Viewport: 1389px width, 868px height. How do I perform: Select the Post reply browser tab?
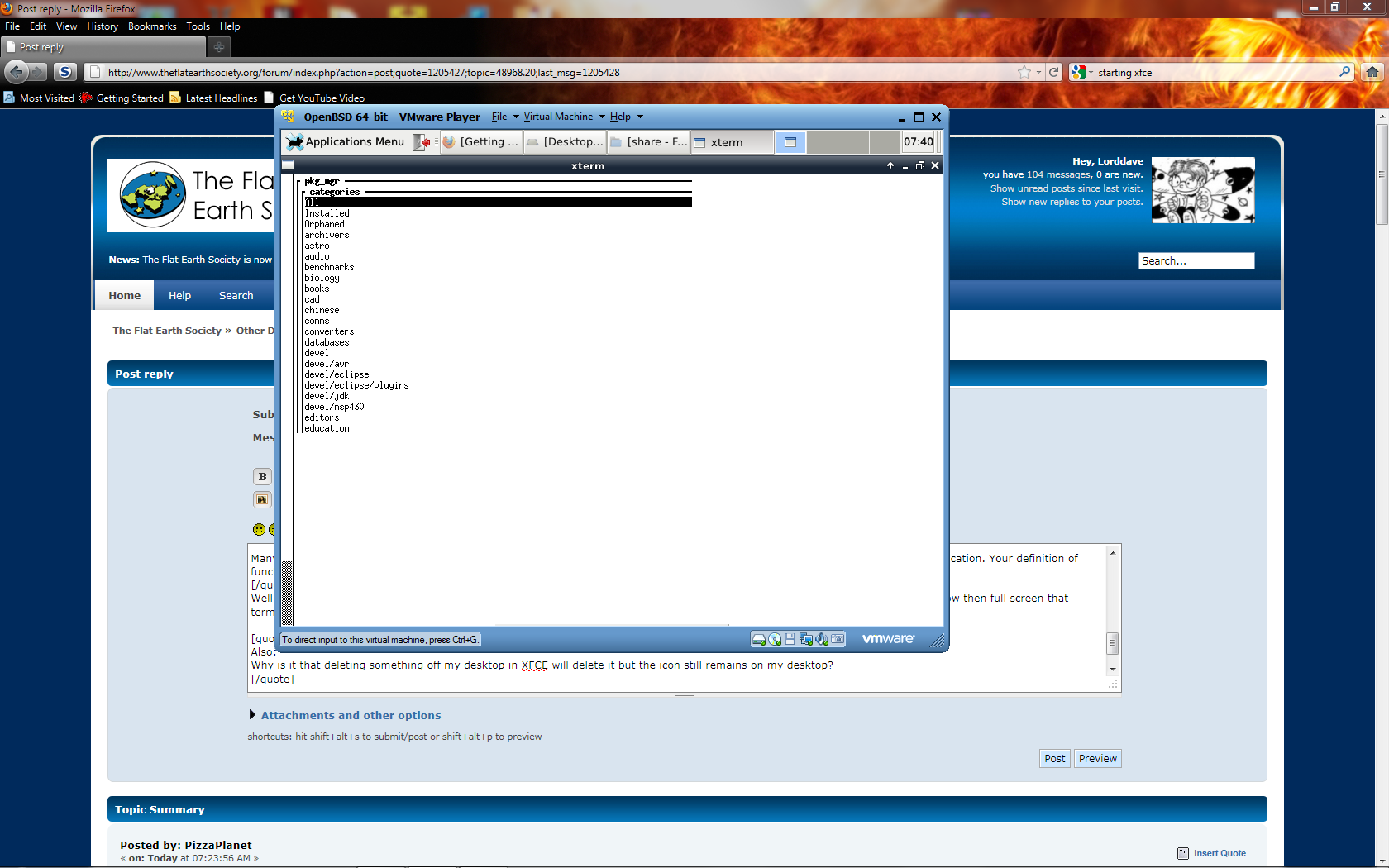coord(103,47)
